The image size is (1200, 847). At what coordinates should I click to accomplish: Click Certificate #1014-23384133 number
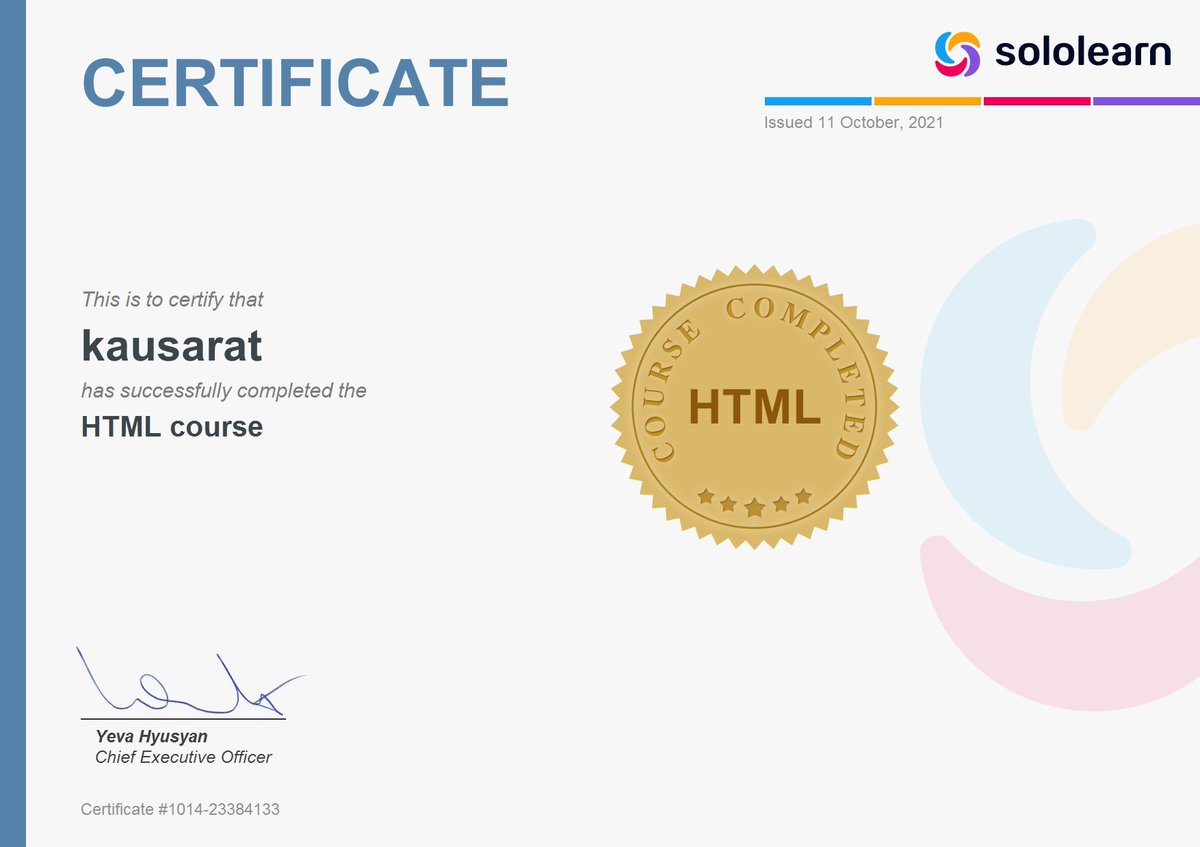(x=180, y=809)
